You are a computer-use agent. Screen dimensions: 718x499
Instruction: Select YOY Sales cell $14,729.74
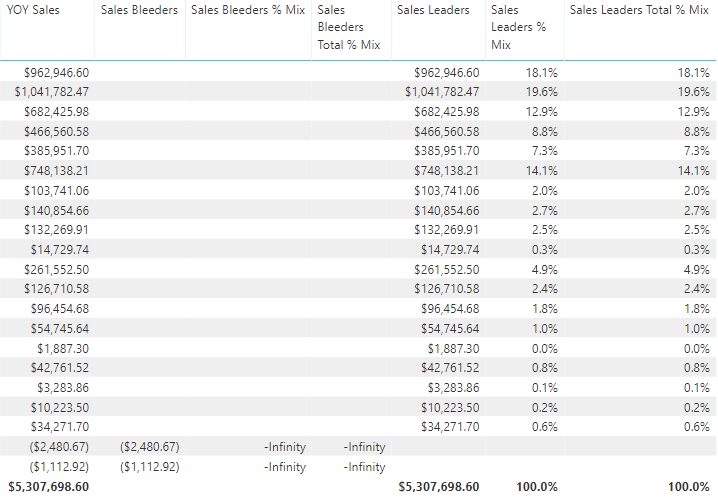pyautogui.click(x=60, y=250)
